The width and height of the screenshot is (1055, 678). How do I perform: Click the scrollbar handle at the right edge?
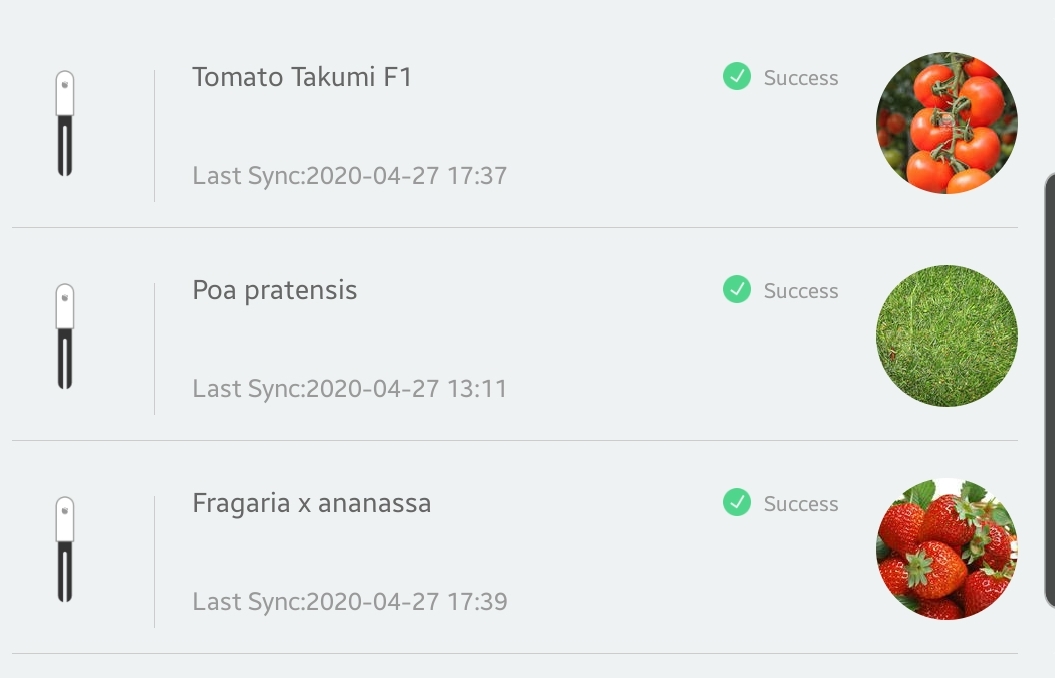tap(1049, 390)
